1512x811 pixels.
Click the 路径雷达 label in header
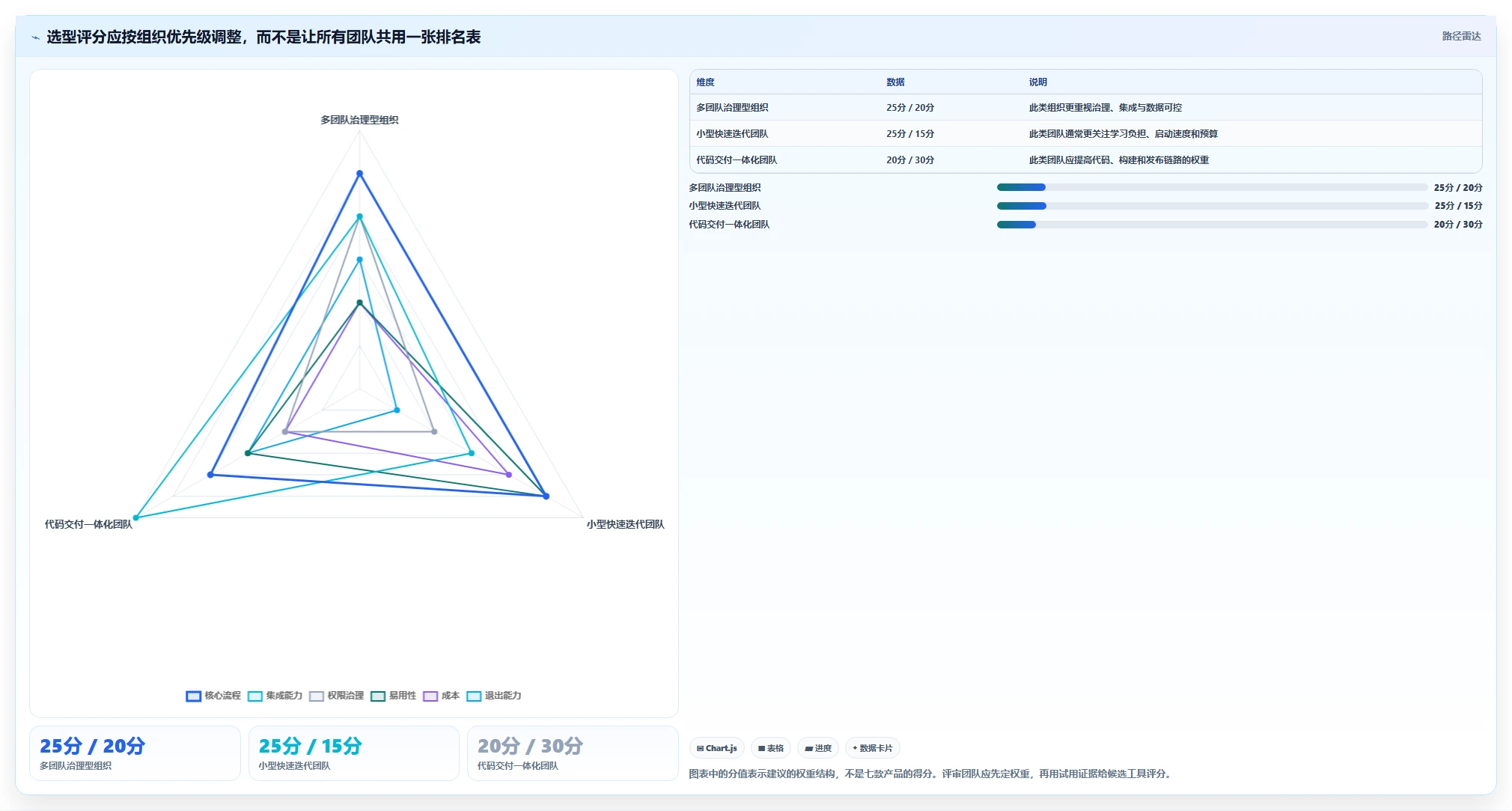pos(1461,36)
